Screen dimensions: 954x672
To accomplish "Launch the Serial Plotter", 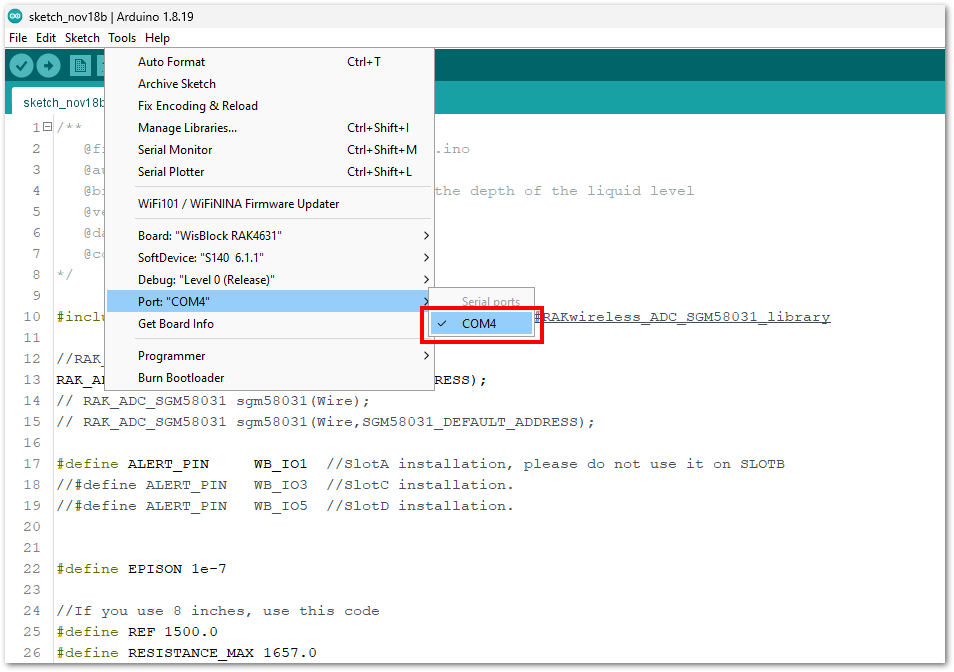I will pyautogui.click(x=269, y=171).
